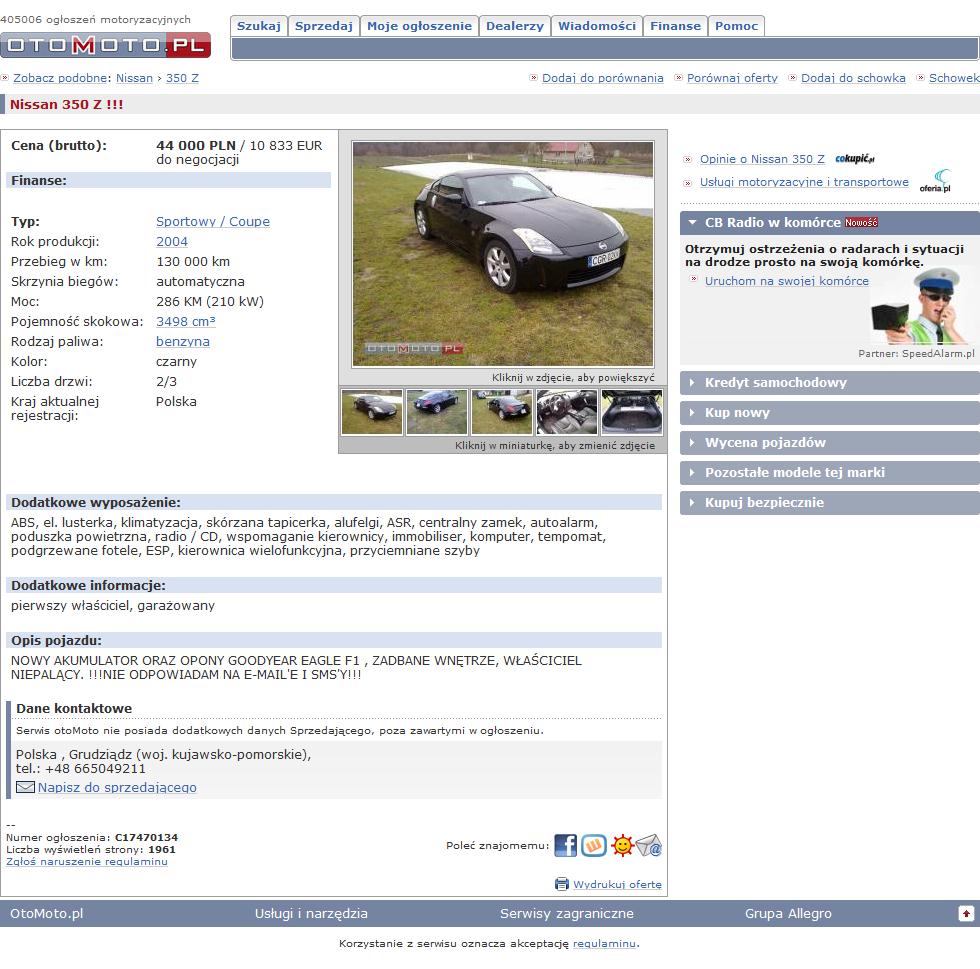
Task: Open Porównaj oferty link
Action: [732, 78]
